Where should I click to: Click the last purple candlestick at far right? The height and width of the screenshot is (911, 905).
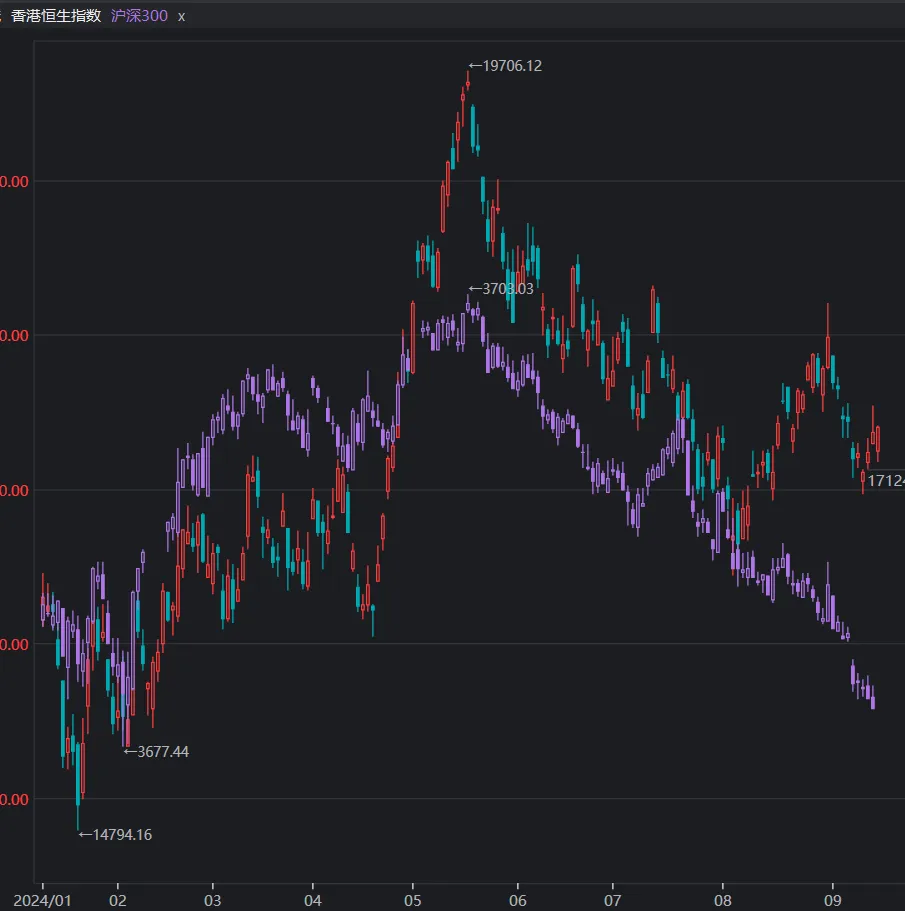pyautogui.click(x=872, y=696)
